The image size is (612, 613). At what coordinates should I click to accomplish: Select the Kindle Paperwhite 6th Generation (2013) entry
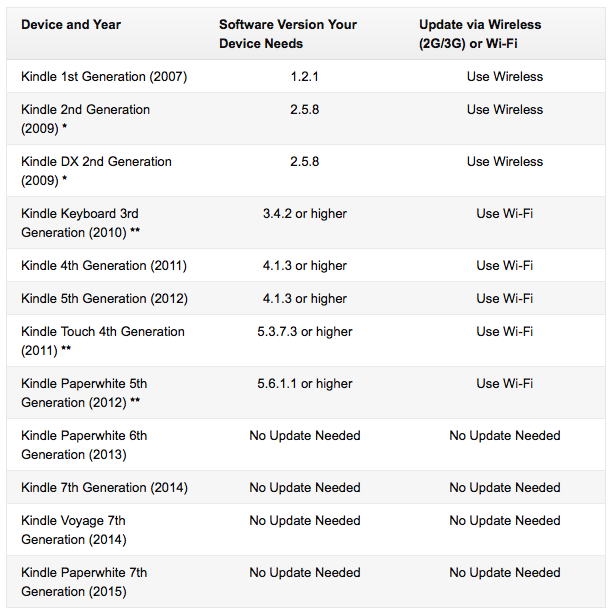point(84,445)
